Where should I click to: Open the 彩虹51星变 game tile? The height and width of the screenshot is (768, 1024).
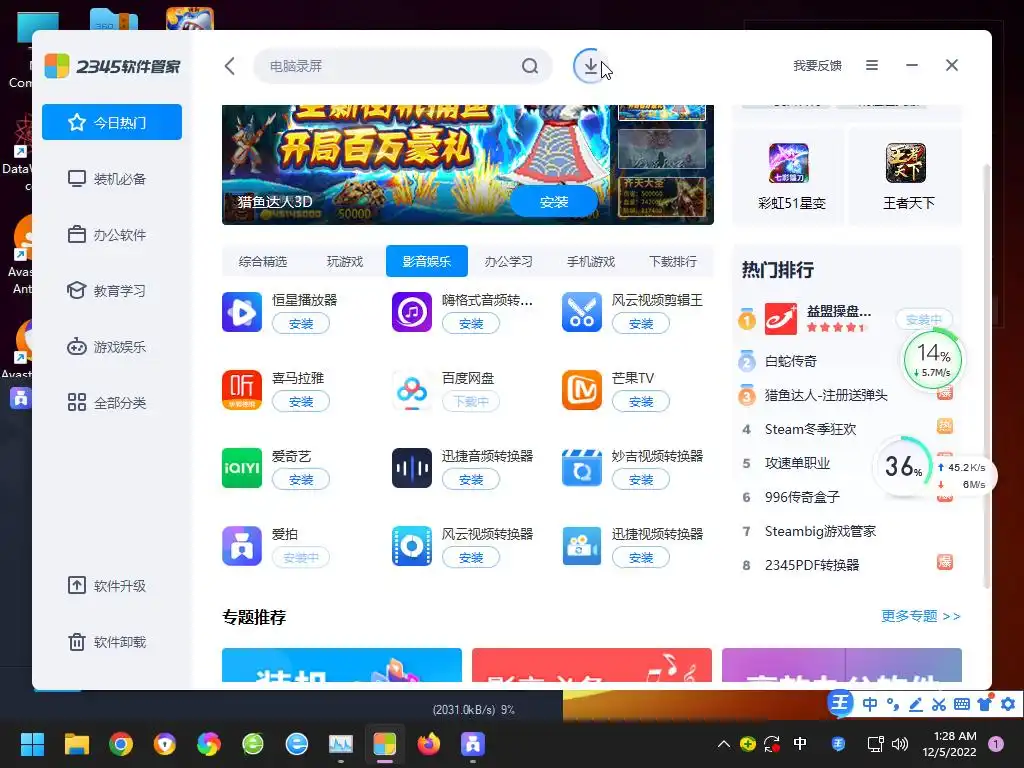click(x=790, y=175)
